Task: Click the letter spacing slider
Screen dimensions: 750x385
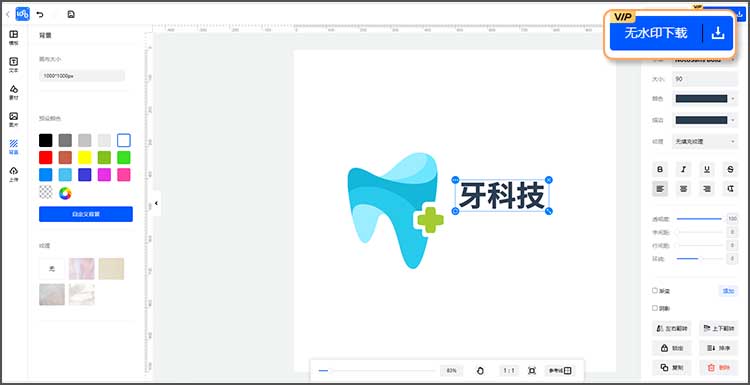Action: click(699, 232)
